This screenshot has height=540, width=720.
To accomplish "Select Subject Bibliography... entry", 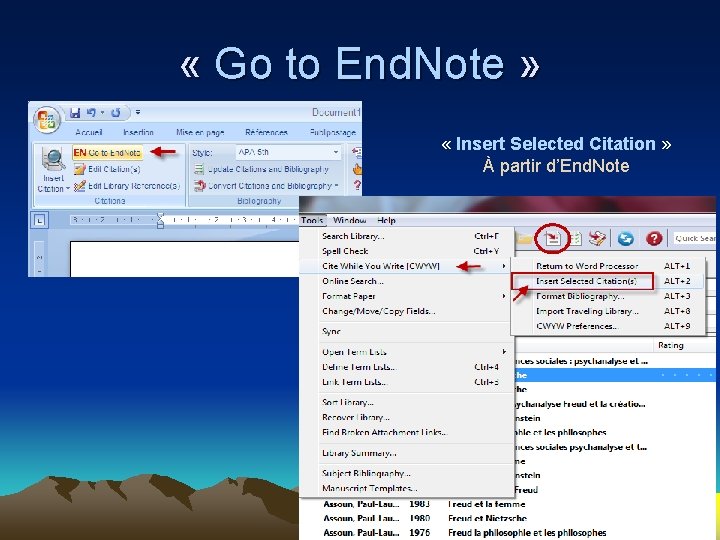I will click(407, 473).
